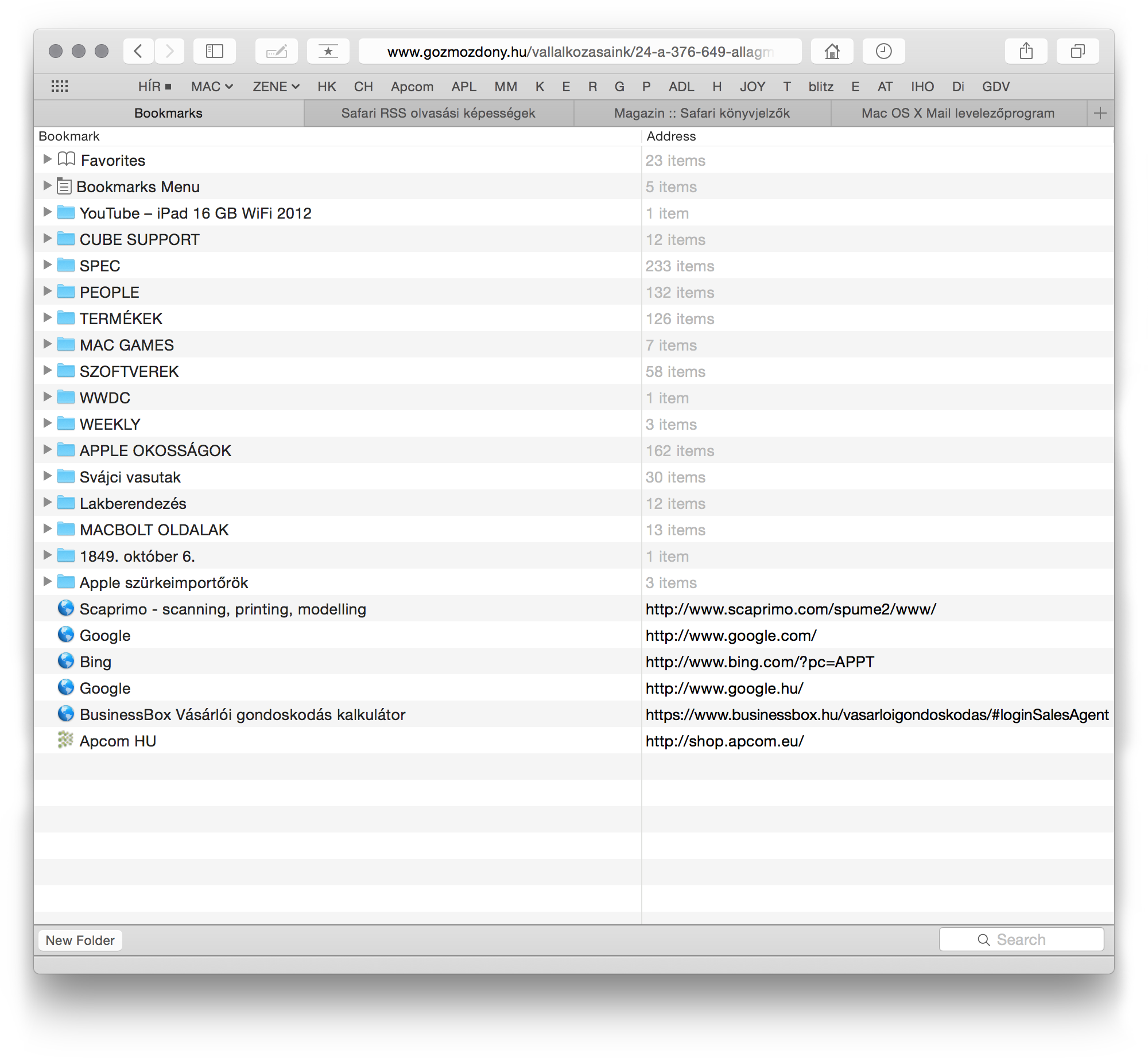1148x1058 pixels.
Task: Select the http://www.google.com/ address cell
Action: pos(731,636)
